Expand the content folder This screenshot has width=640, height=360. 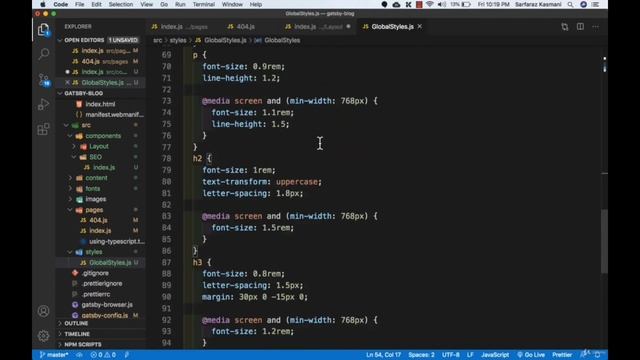coord(70,178)
